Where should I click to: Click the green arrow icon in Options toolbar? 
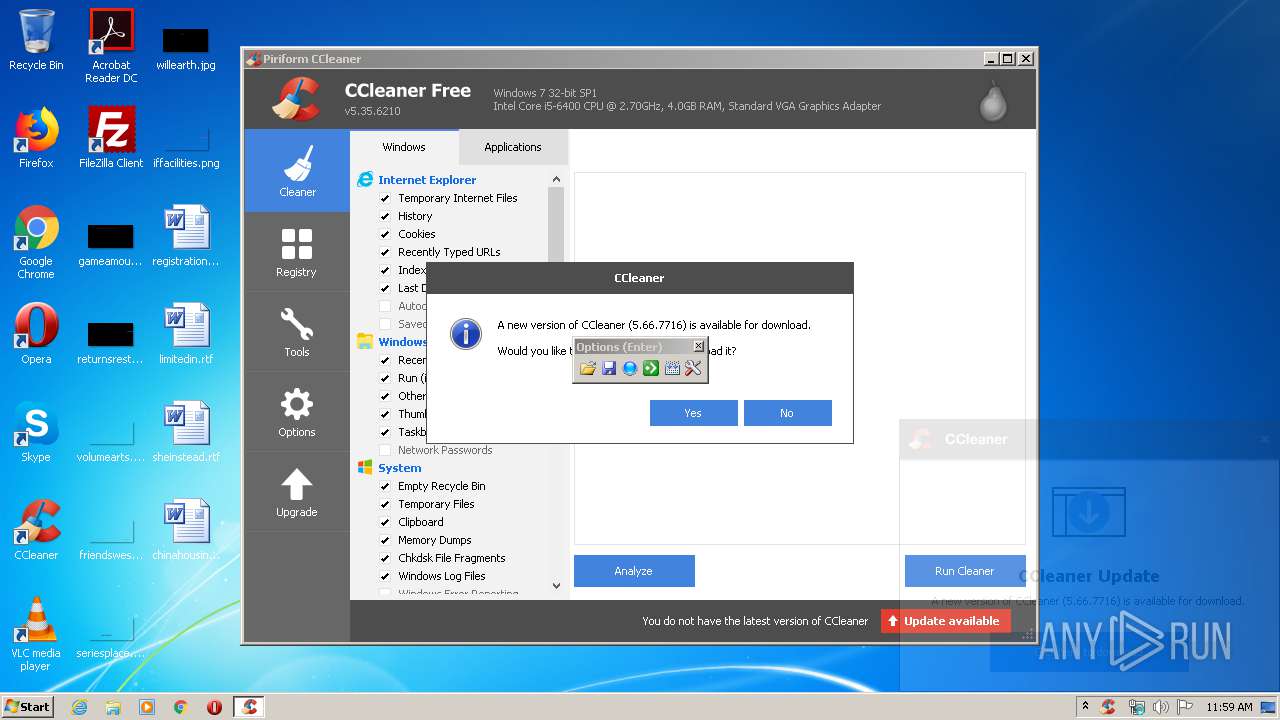click(651, 369)
